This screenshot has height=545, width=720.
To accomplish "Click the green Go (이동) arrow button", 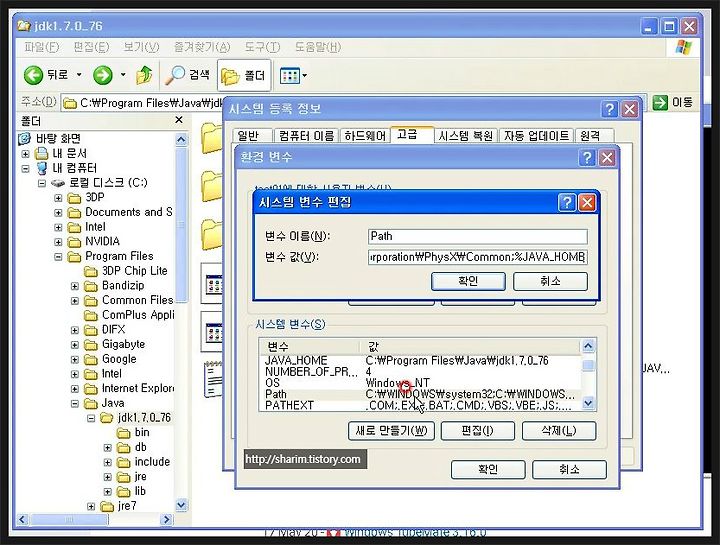I will tap(660, 102).
